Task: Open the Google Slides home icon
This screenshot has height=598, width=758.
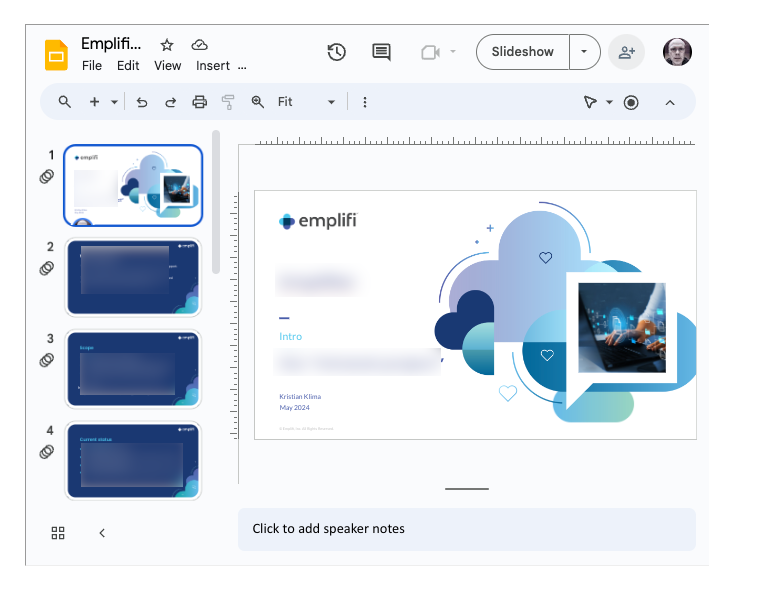Action: click(57, 55)
